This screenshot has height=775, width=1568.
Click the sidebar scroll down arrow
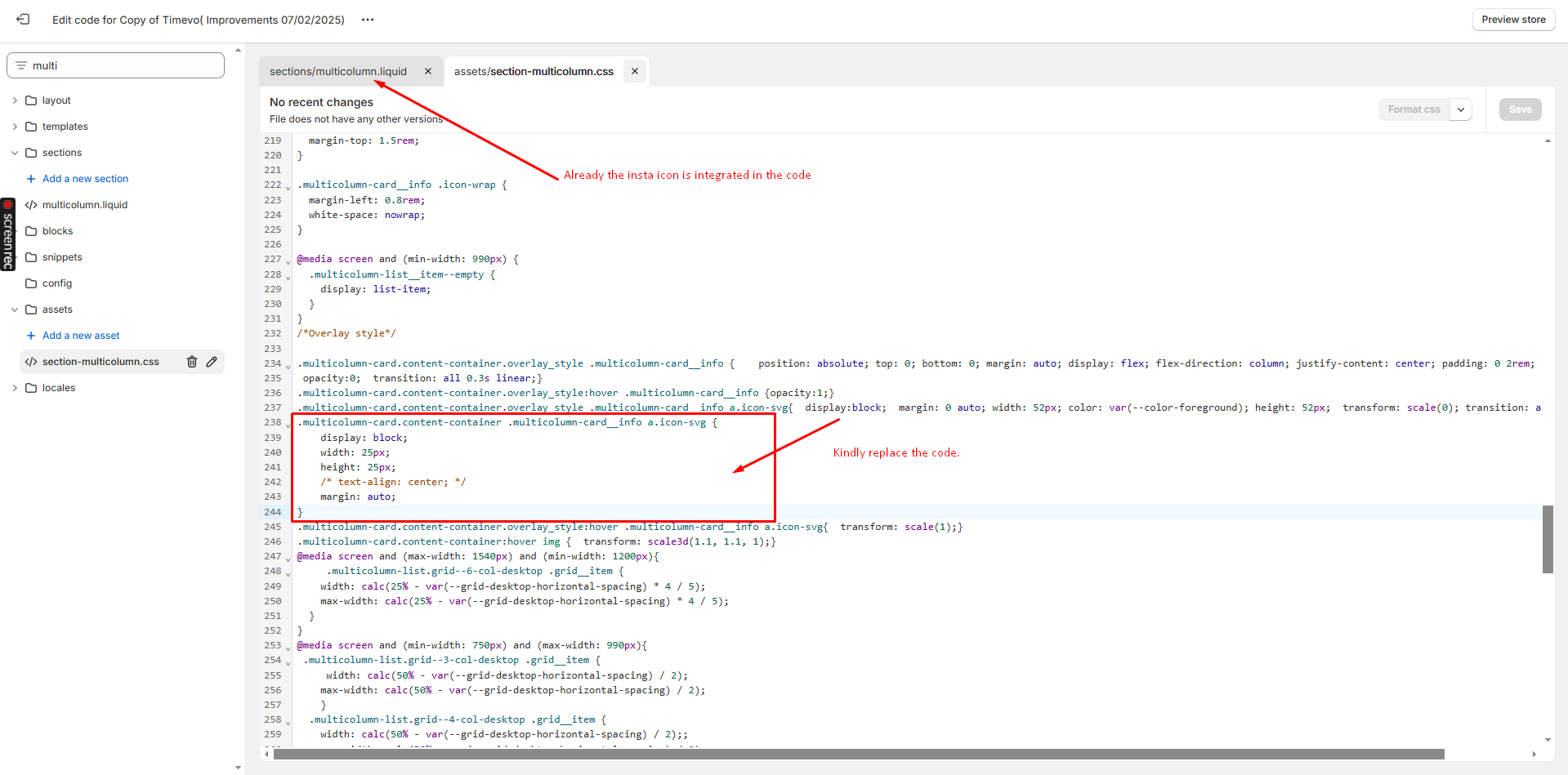[x=238, y=768]
